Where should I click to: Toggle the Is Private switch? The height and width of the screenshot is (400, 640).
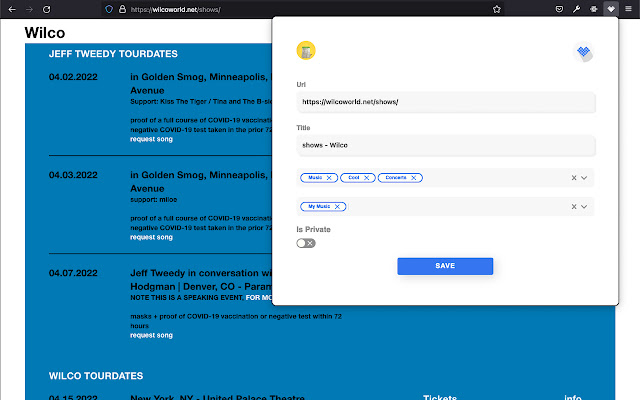(306, 243)
